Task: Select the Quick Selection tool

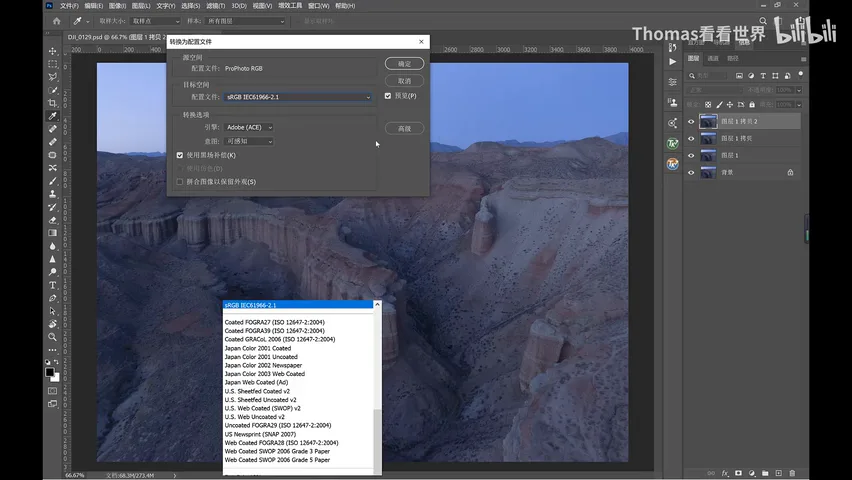Action: point(53,90)
